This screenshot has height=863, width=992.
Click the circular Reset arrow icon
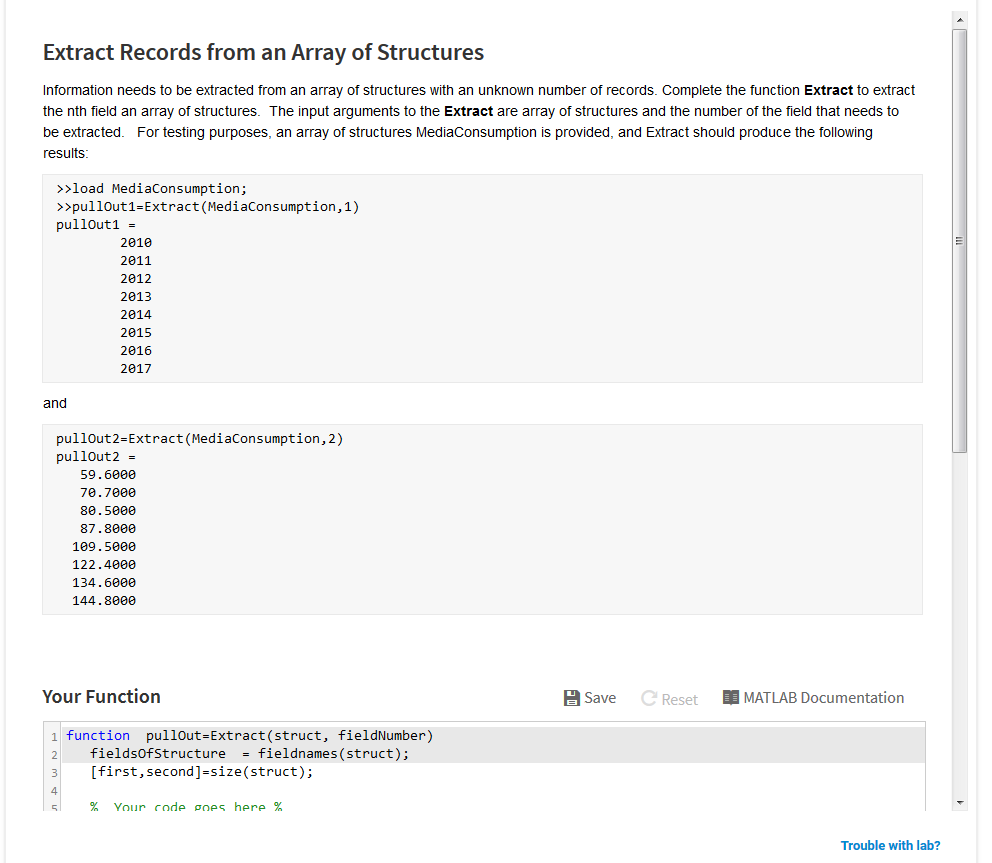coord(648,698)
